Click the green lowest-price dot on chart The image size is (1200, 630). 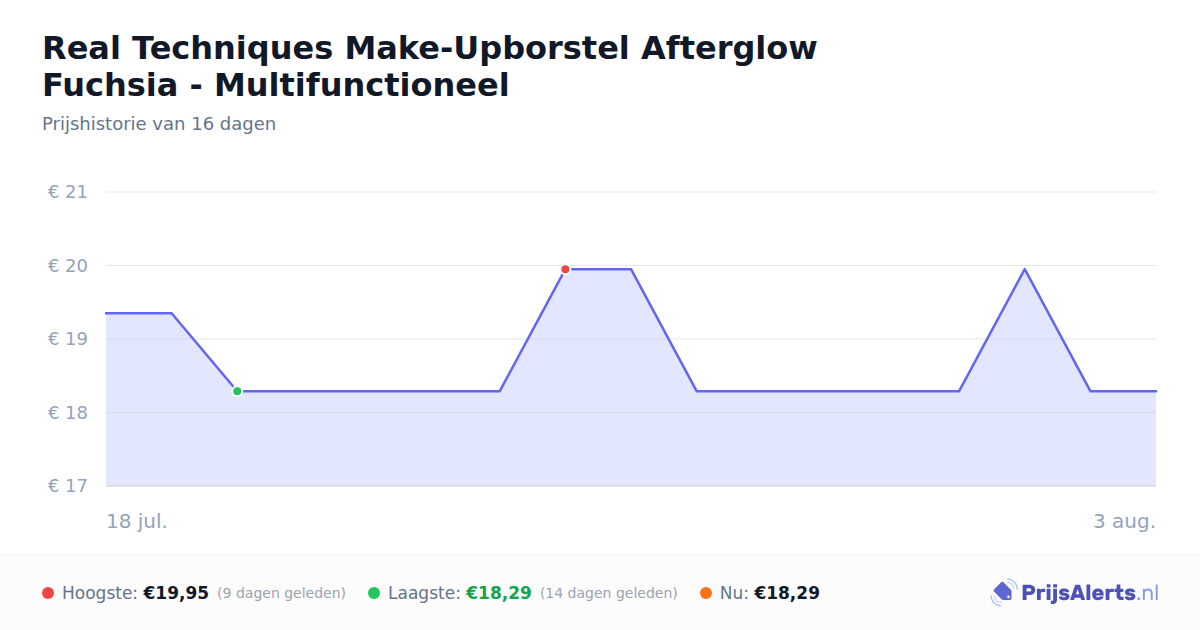pos(237,391)
